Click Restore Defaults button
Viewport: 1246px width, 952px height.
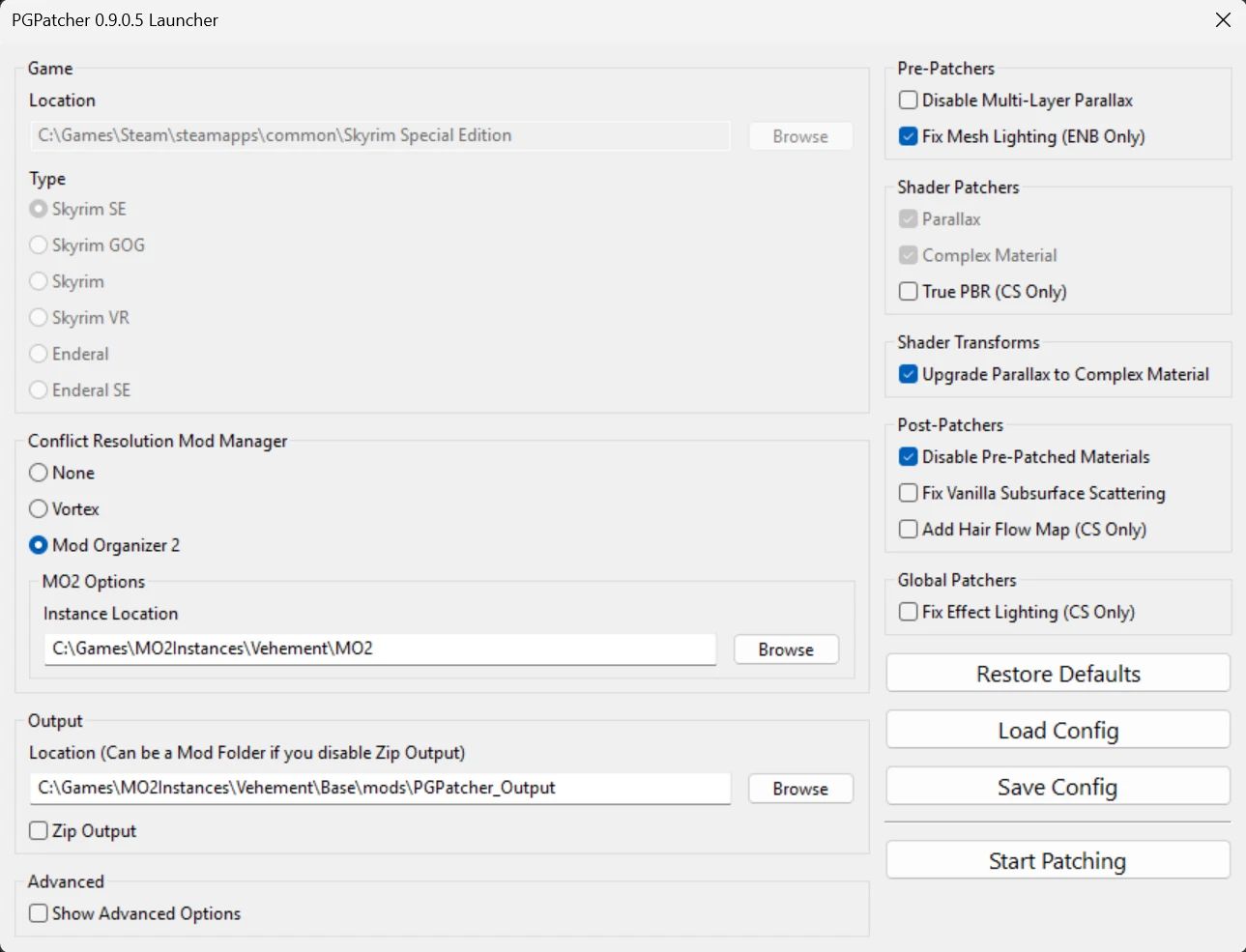pyautogui.click(x=1058, y=674)
